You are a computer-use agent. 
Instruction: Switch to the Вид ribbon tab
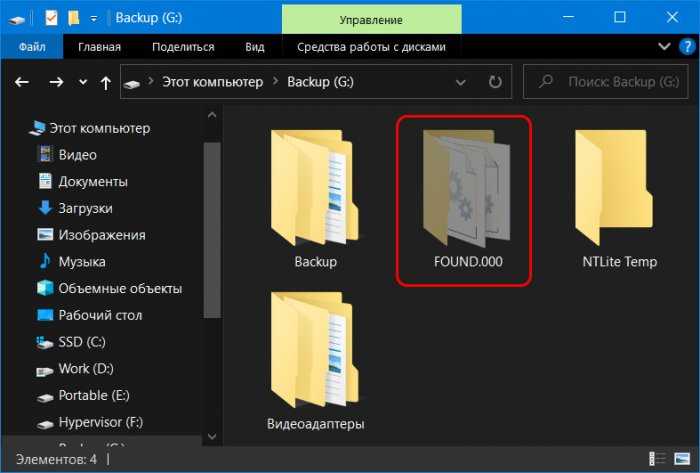click(x=254, y=47)
